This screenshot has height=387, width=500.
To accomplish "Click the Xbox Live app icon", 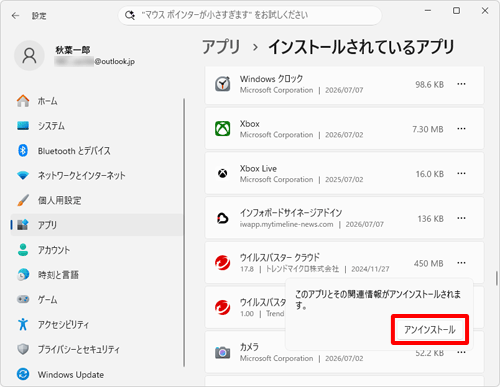I will pyautogui.click(x=222, y=174).
